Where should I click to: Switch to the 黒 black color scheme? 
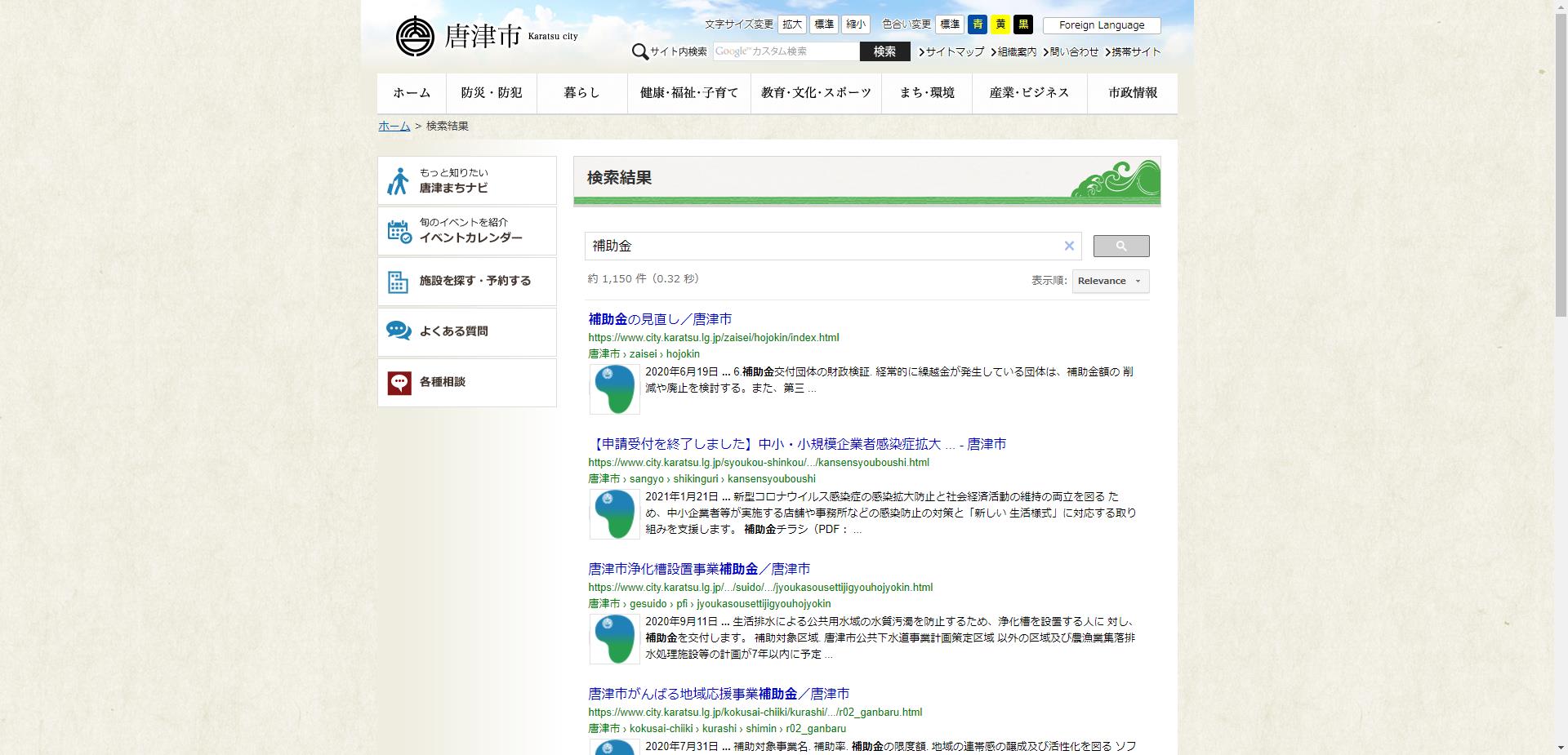tap(1022, 24)
